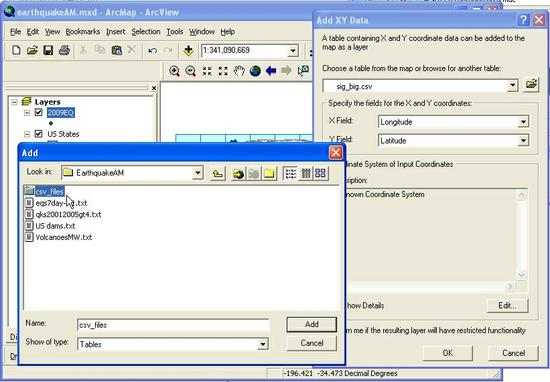Click the next extent gray arrow icon
This screenshot has width=550, height=382.
coord(286,71)
